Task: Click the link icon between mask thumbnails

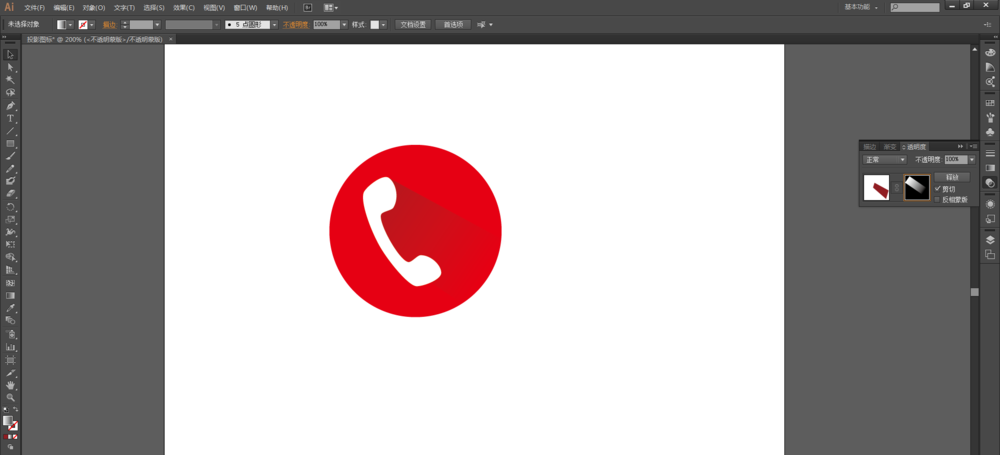Action: (x=897, y=188)
